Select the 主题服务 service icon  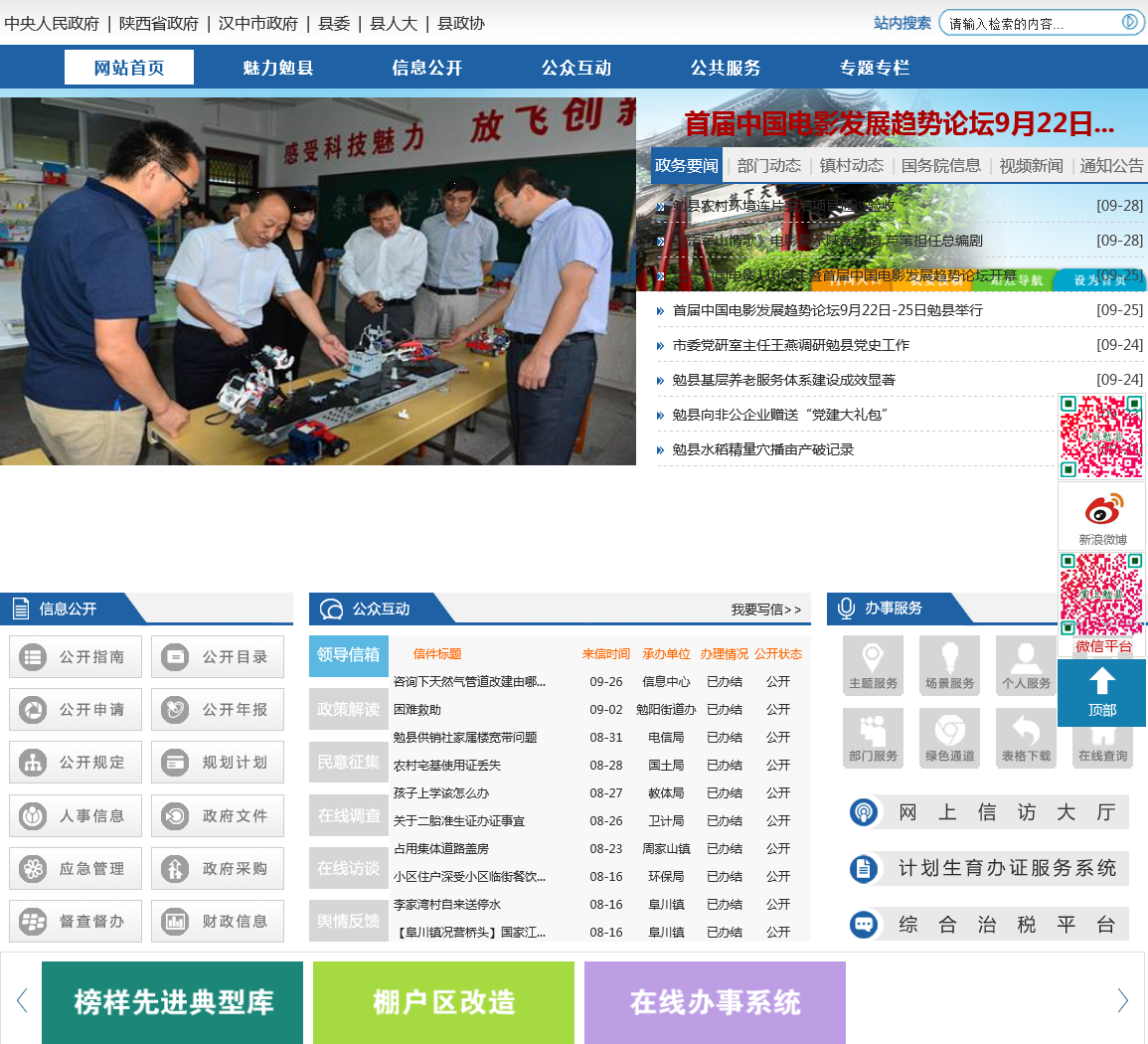coord(873,665)
